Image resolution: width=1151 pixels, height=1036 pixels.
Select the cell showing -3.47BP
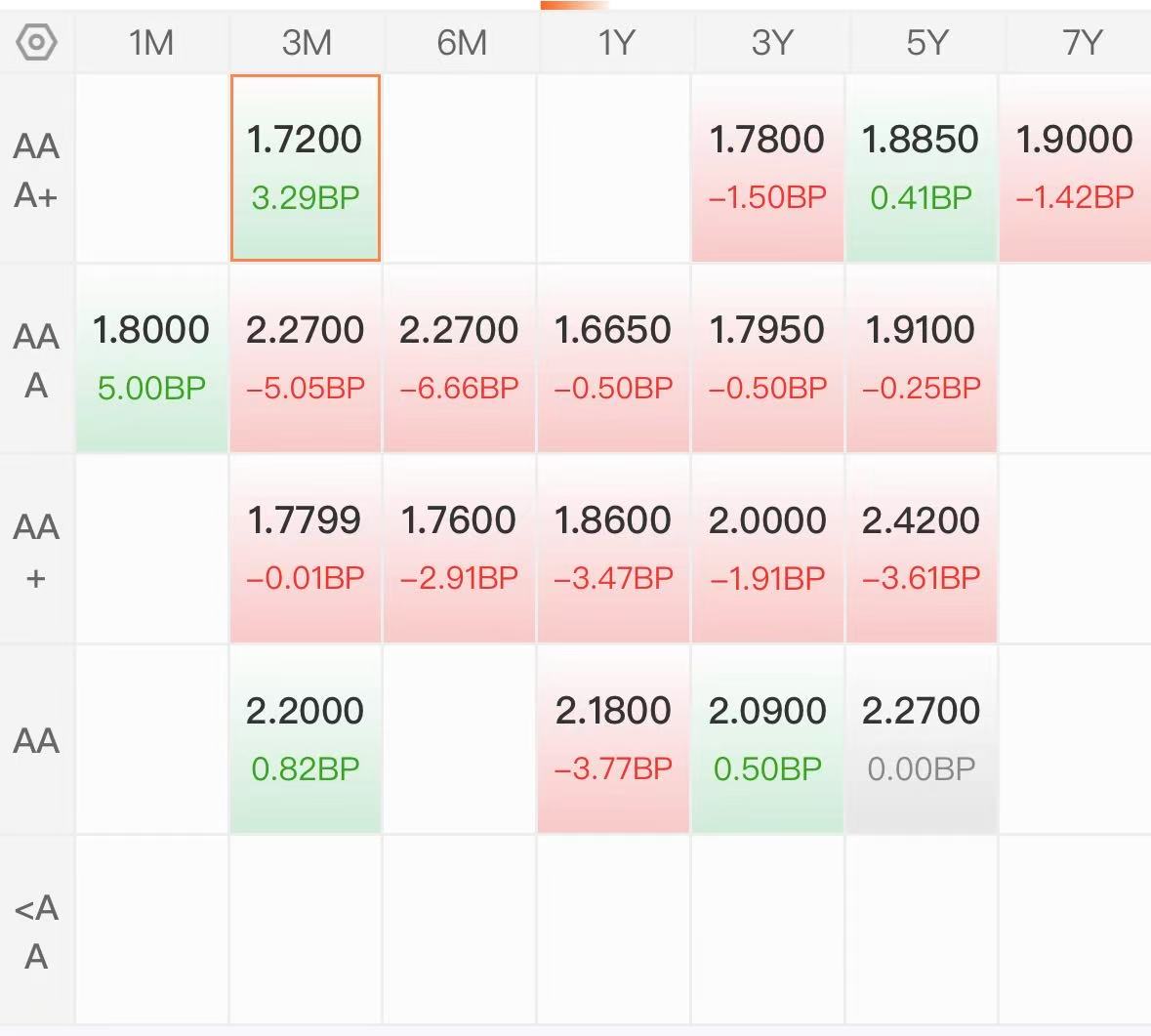[x=613, y=549]
